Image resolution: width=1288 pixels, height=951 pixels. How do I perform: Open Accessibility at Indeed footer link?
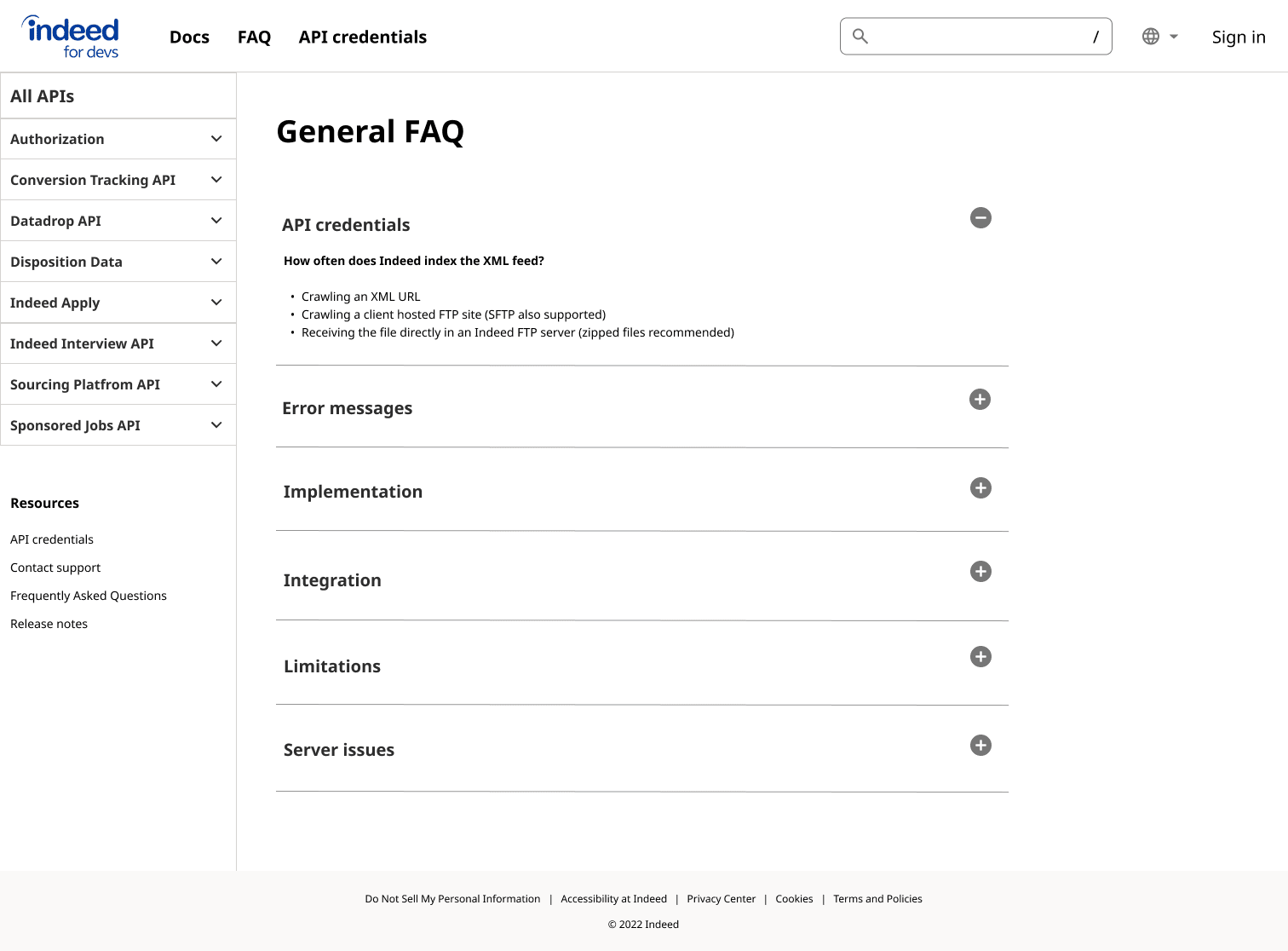point(613,899)
